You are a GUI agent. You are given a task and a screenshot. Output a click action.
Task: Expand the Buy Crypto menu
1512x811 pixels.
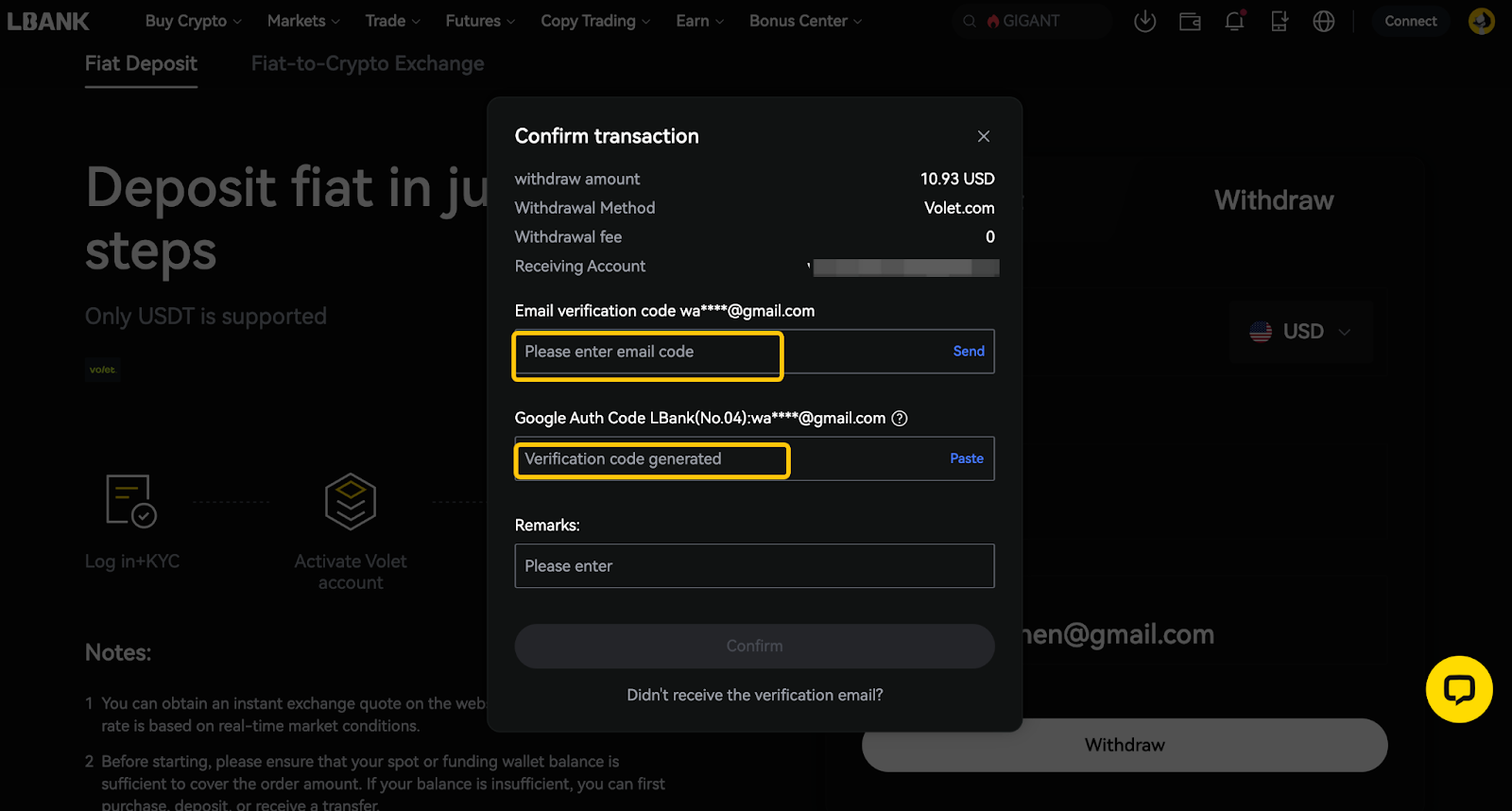(x=194, y=21)
